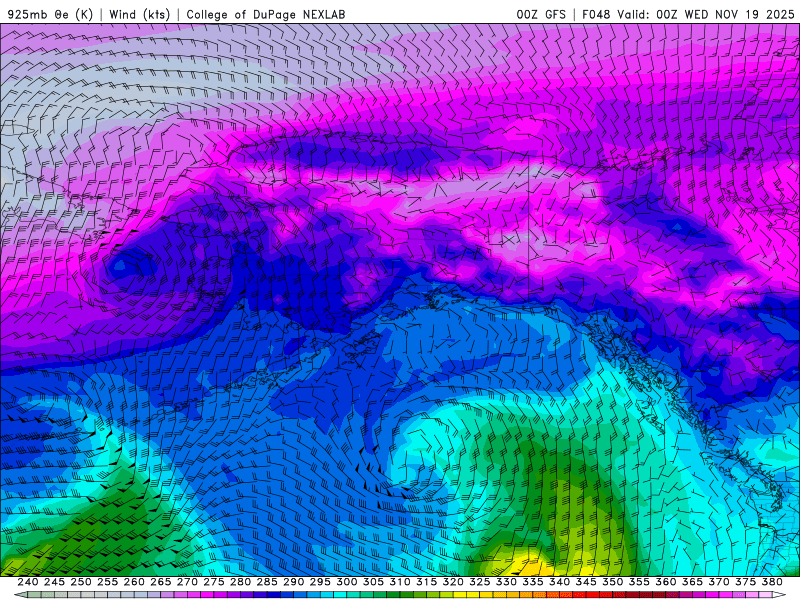Screen dimensions: 800x600
Task: Click the 255 color scale label
Action: click(107, 582)
